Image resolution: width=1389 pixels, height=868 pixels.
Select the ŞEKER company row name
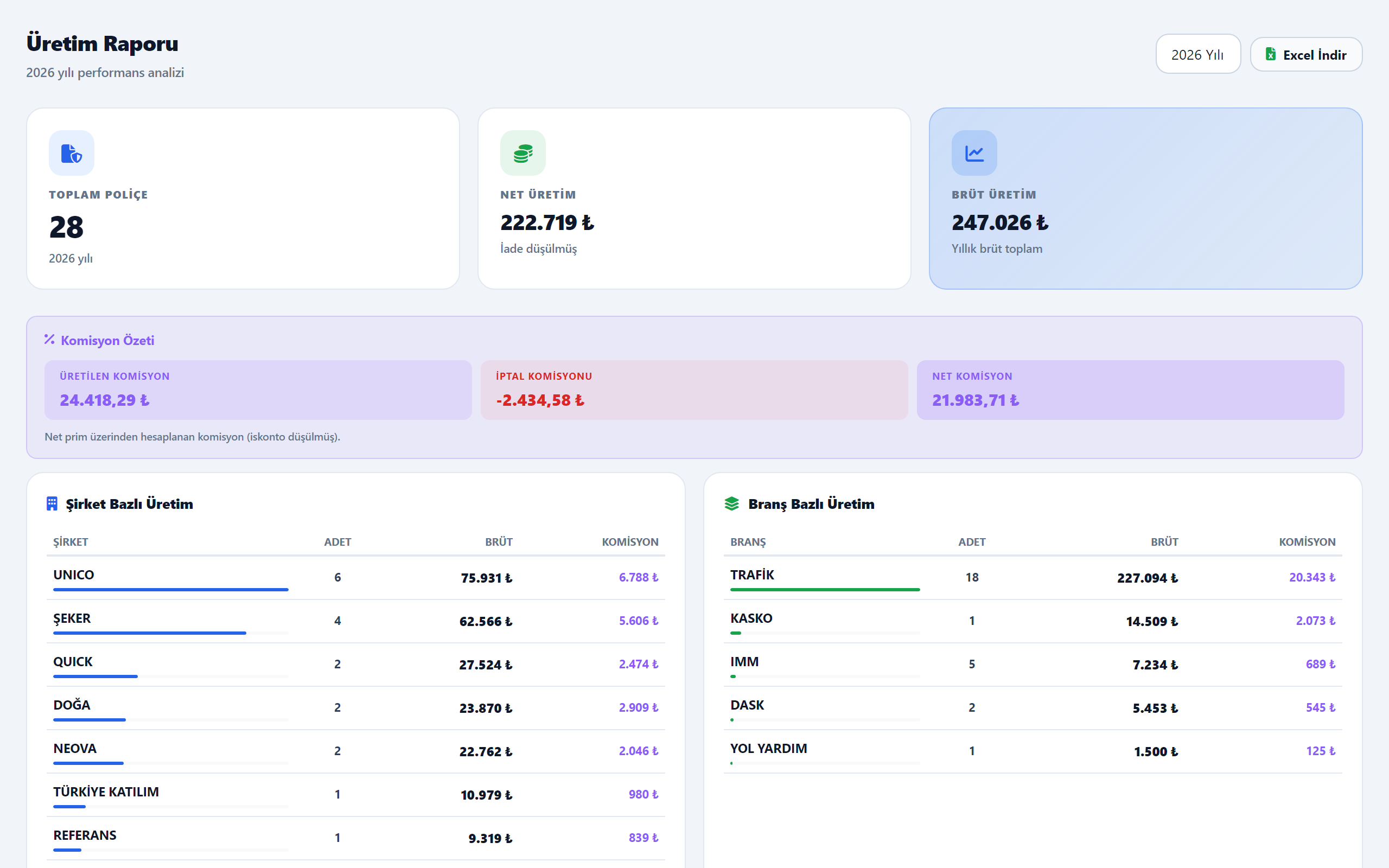click(x=72, y=618)
